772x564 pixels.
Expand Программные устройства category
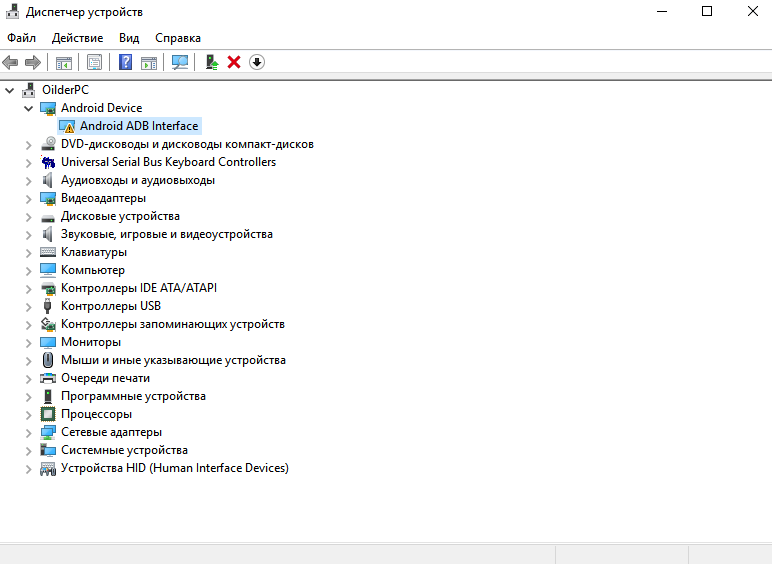pos(29,397)
